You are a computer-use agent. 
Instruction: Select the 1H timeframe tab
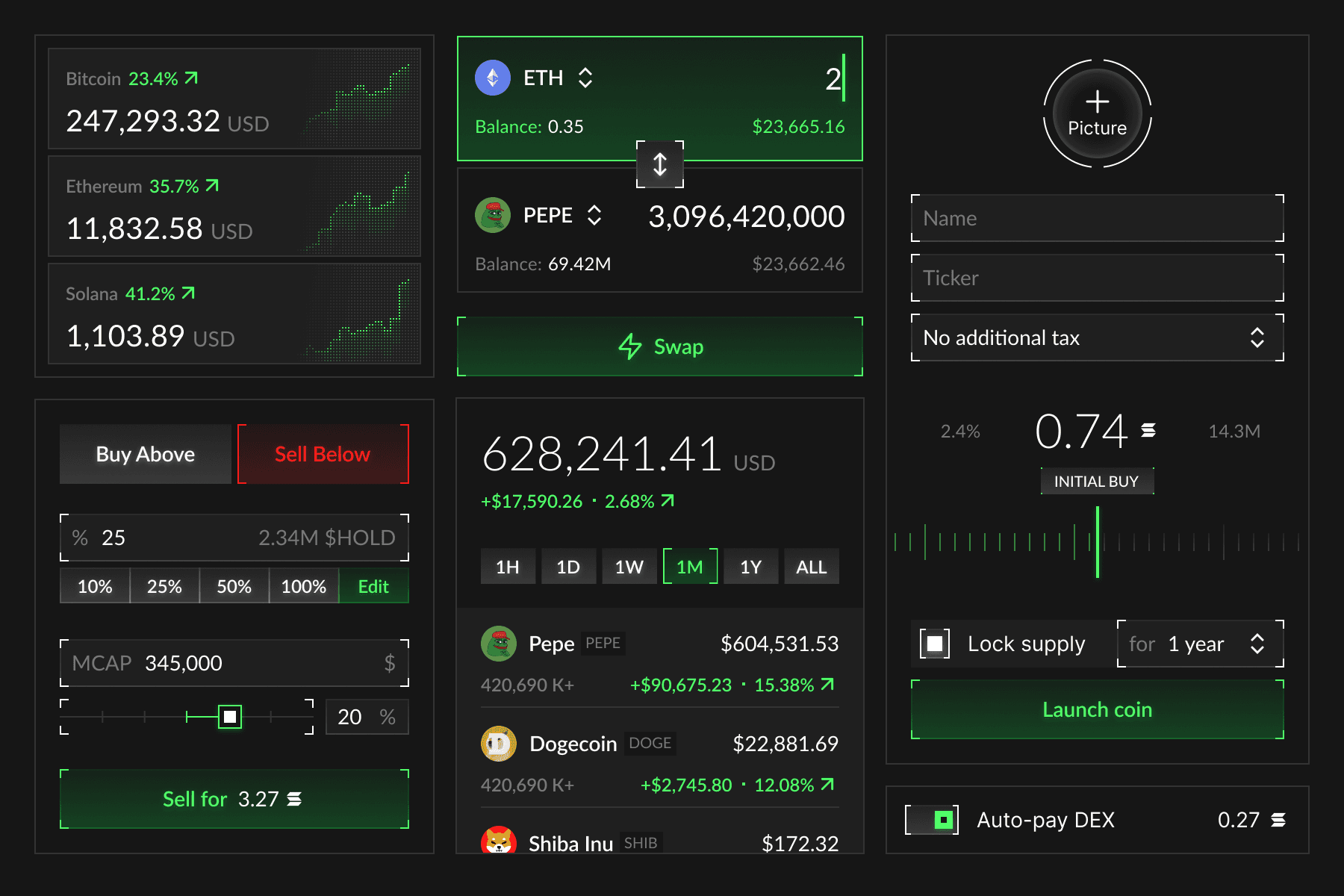tap(508, 567)
